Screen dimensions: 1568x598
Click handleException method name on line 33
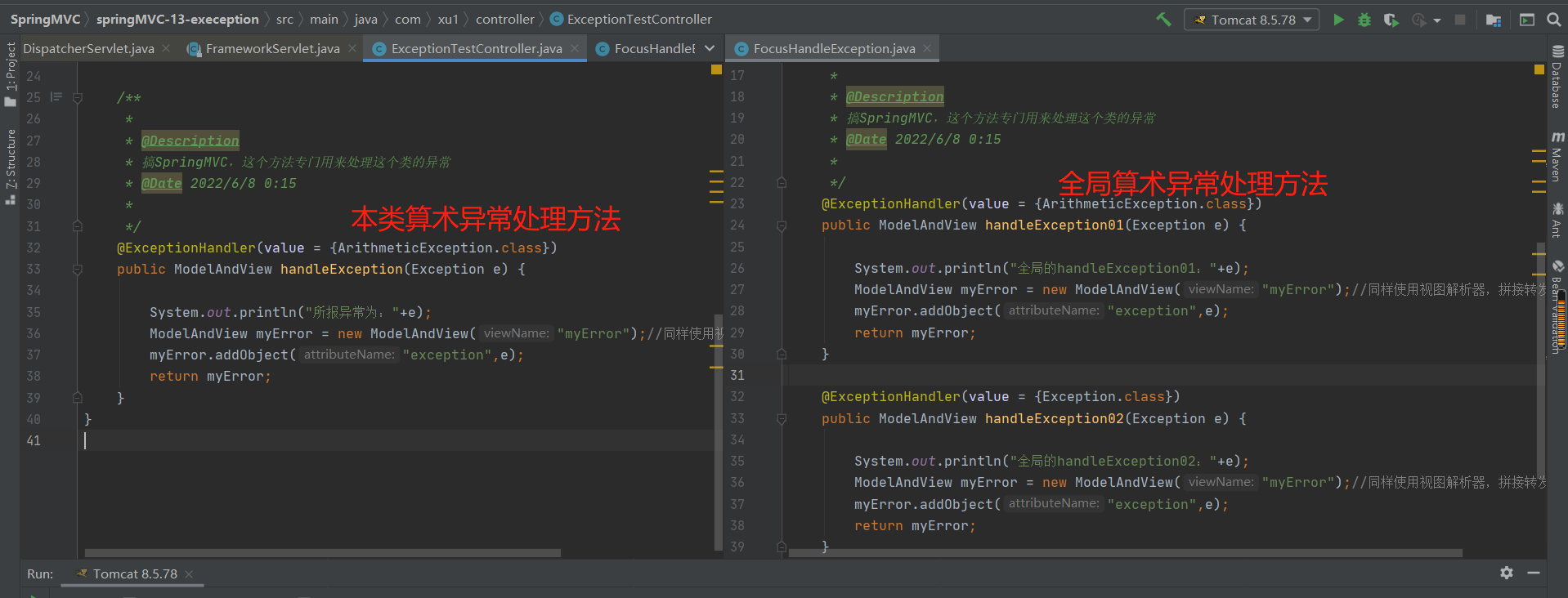(x=342, y=270)
